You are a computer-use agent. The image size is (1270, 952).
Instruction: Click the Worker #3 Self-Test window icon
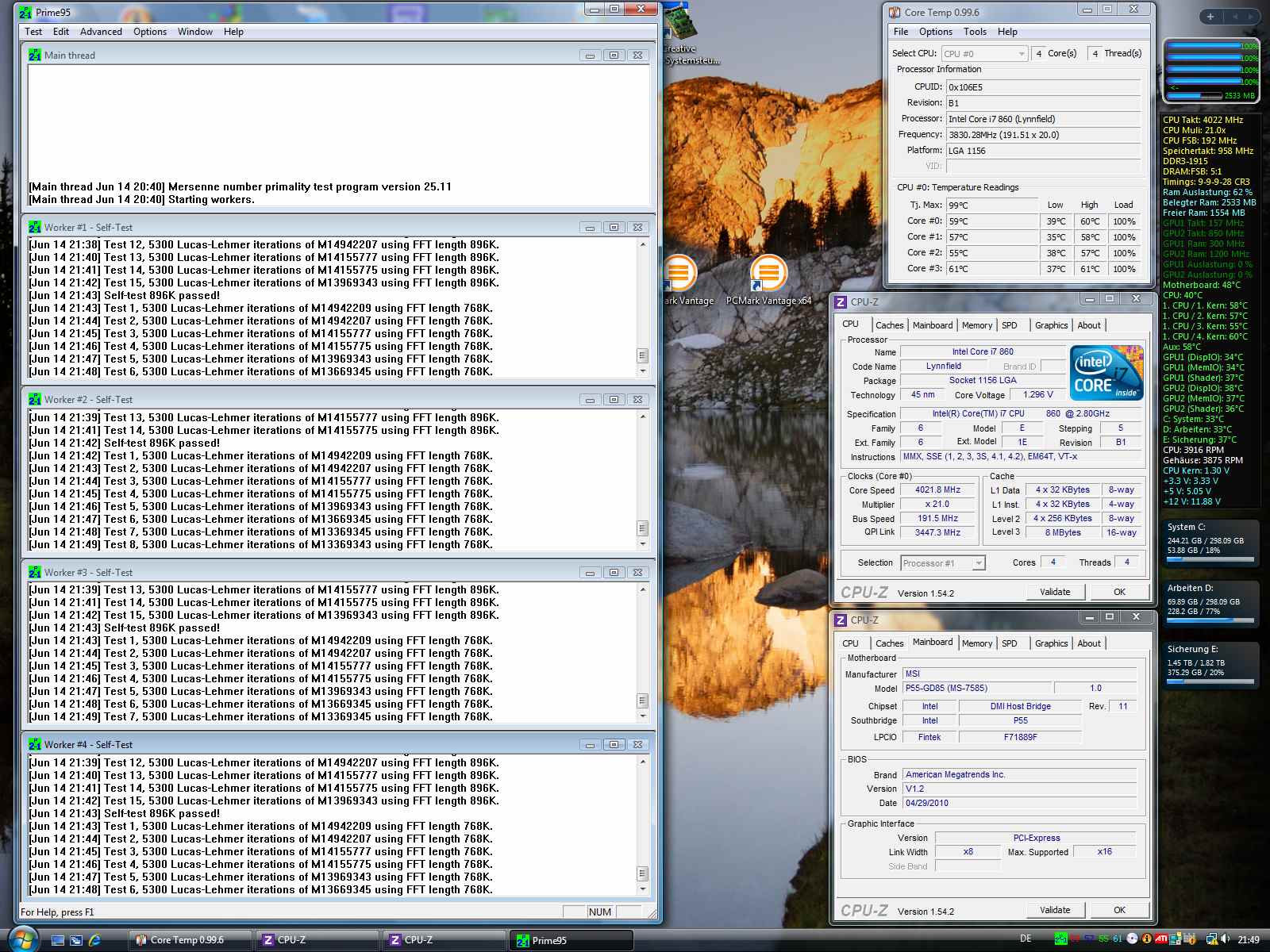35,572
